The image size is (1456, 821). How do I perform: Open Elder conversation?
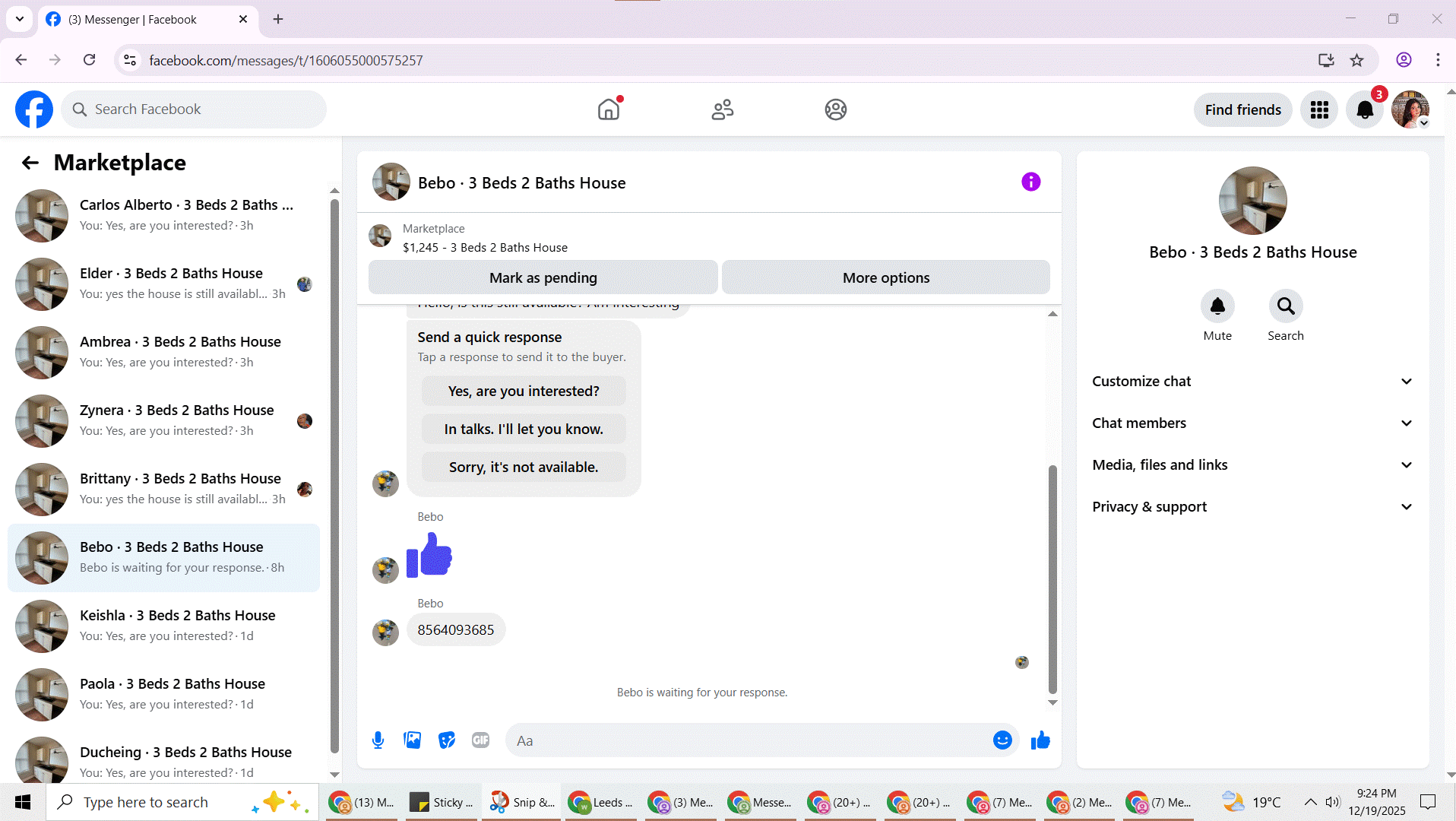pos(163,284)
